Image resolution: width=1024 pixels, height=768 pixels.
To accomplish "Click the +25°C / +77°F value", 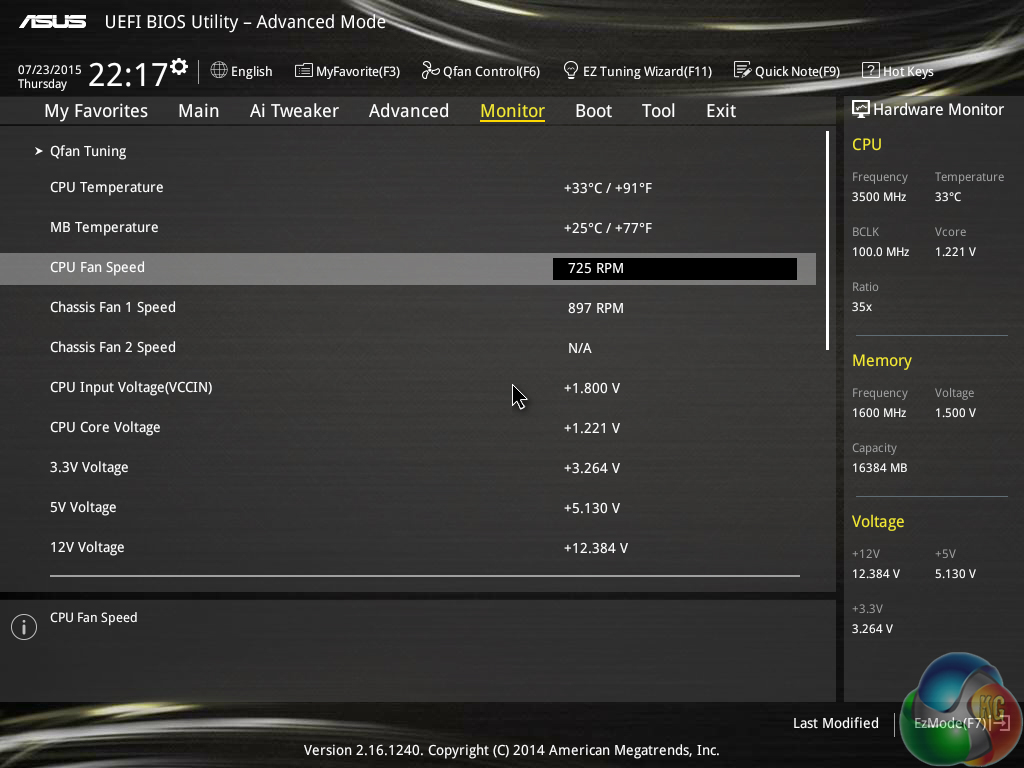I will click(608, 228).
